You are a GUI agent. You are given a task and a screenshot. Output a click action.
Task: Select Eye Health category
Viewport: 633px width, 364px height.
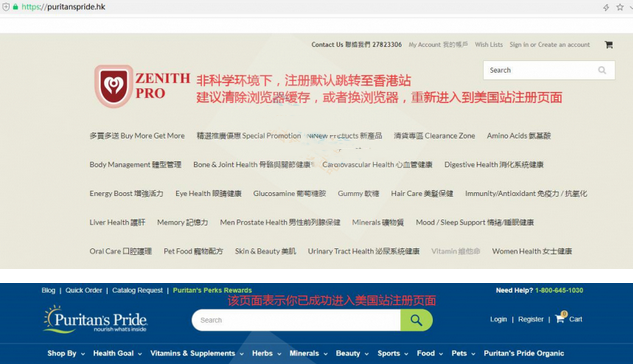[208, 194]
